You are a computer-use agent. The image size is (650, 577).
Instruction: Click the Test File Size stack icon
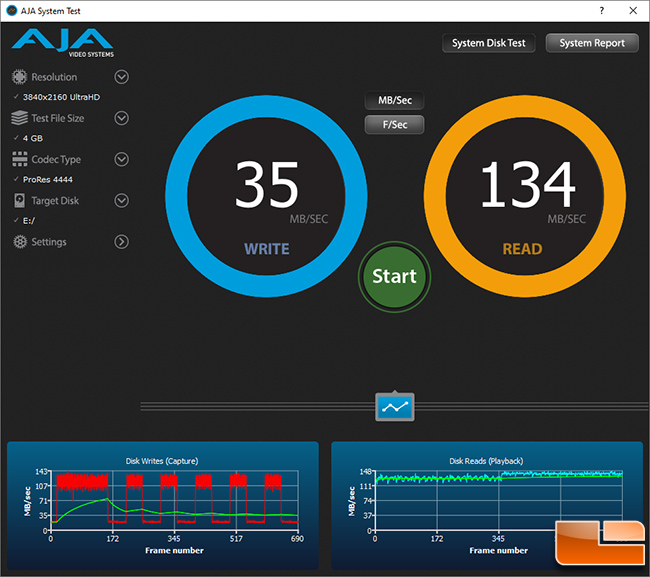(19, 118)
